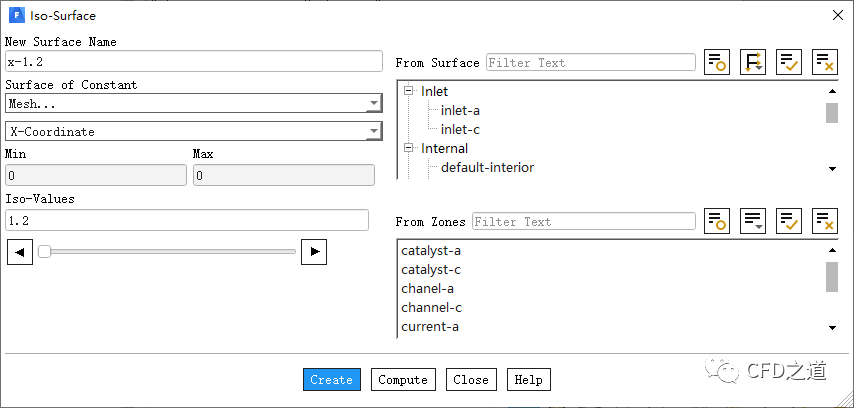The width and height of the screenshot is (854, 408).
Task: Select all shown zones in From Zones
Action: pos(789,221)
